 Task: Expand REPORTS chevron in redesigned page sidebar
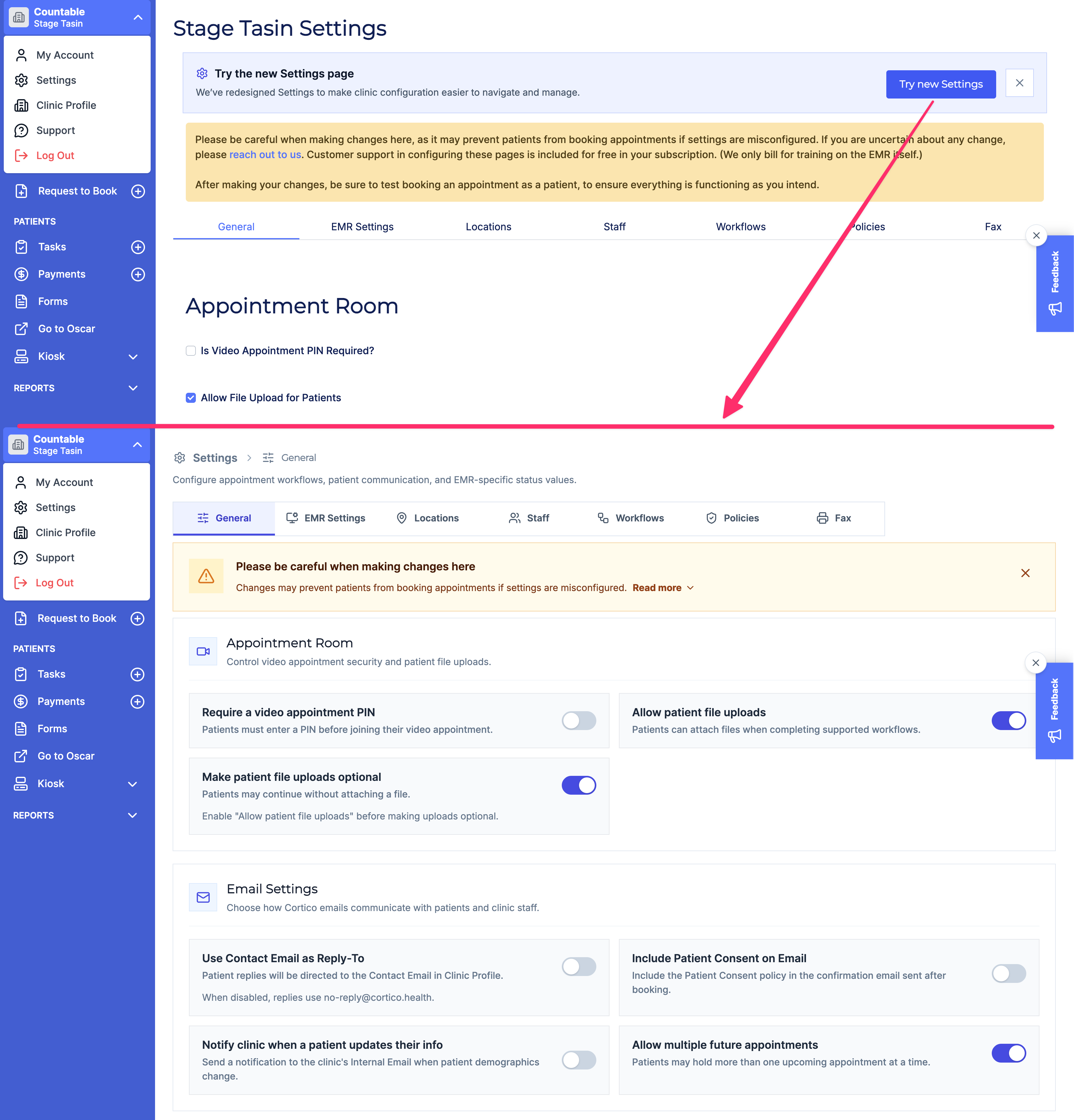pos(133,815)
